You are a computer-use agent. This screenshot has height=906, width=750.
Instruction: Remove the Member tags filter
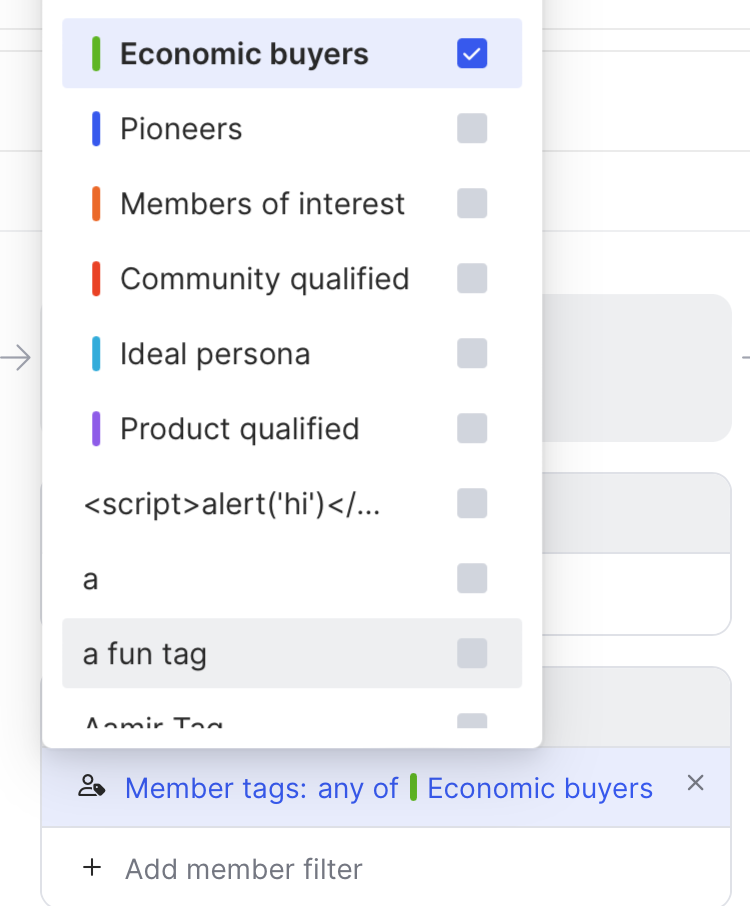click(696, 783)
